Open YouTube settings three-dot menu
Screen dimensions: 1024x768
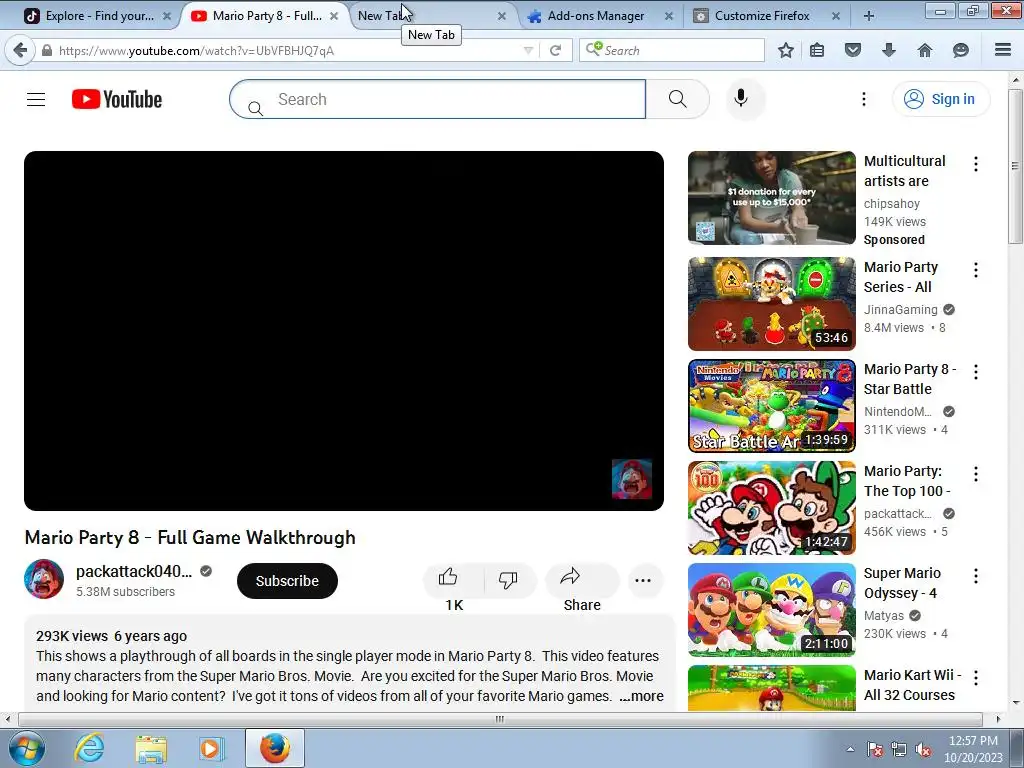pyautogui.click(x=863, y=99)
